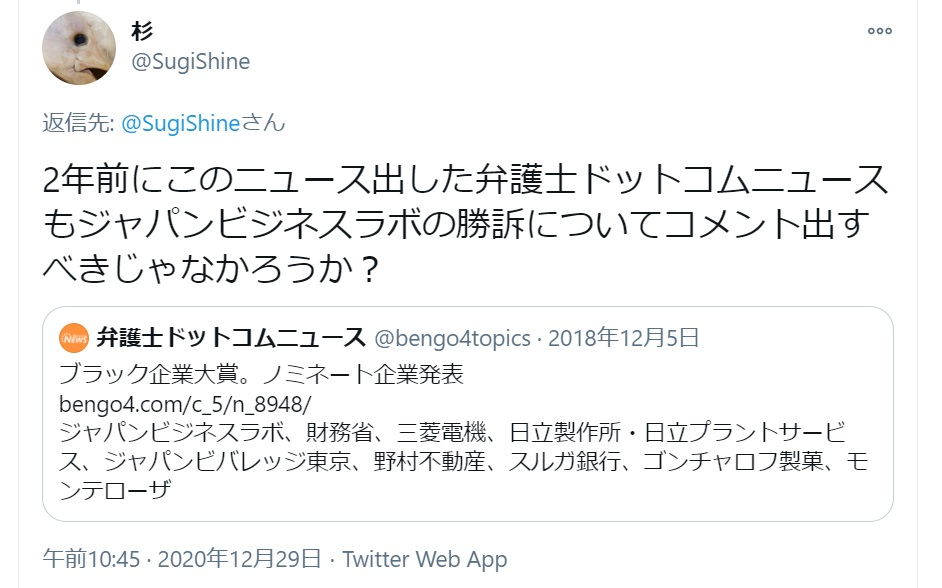Image resolution: width=942 pixels, height=588 pixels.
Task: Click the tweet line mentioning ジャパンビジネスラボの勝訴
Action: (456, 223)
